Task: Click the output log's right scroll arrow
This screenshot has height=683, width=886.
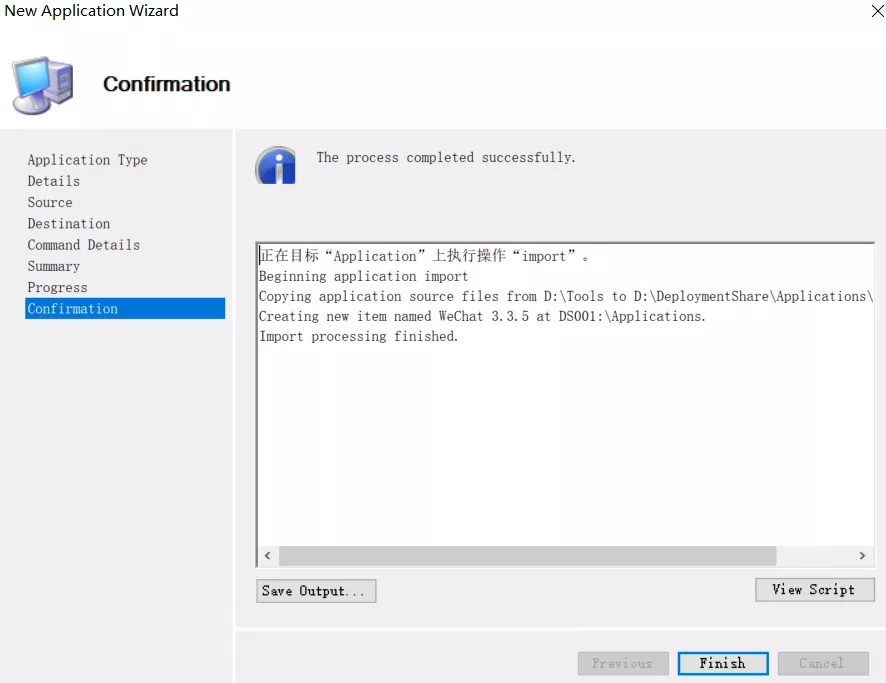Action: coord(862,556)
